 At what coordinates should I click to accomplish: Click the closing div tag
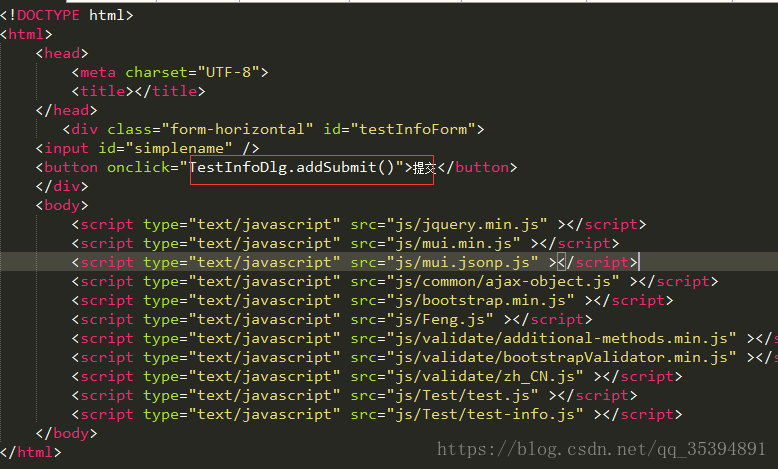62,187
